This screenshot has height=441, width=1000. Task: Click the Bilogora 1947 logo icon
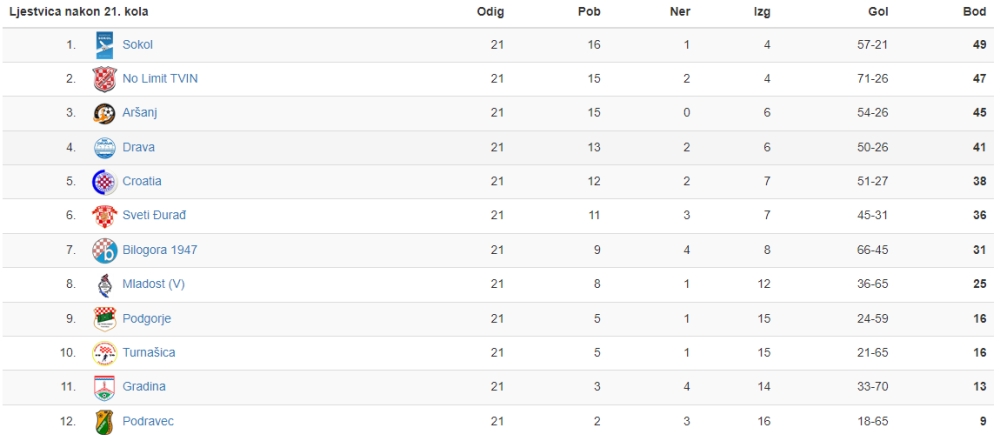coord(104,250)
